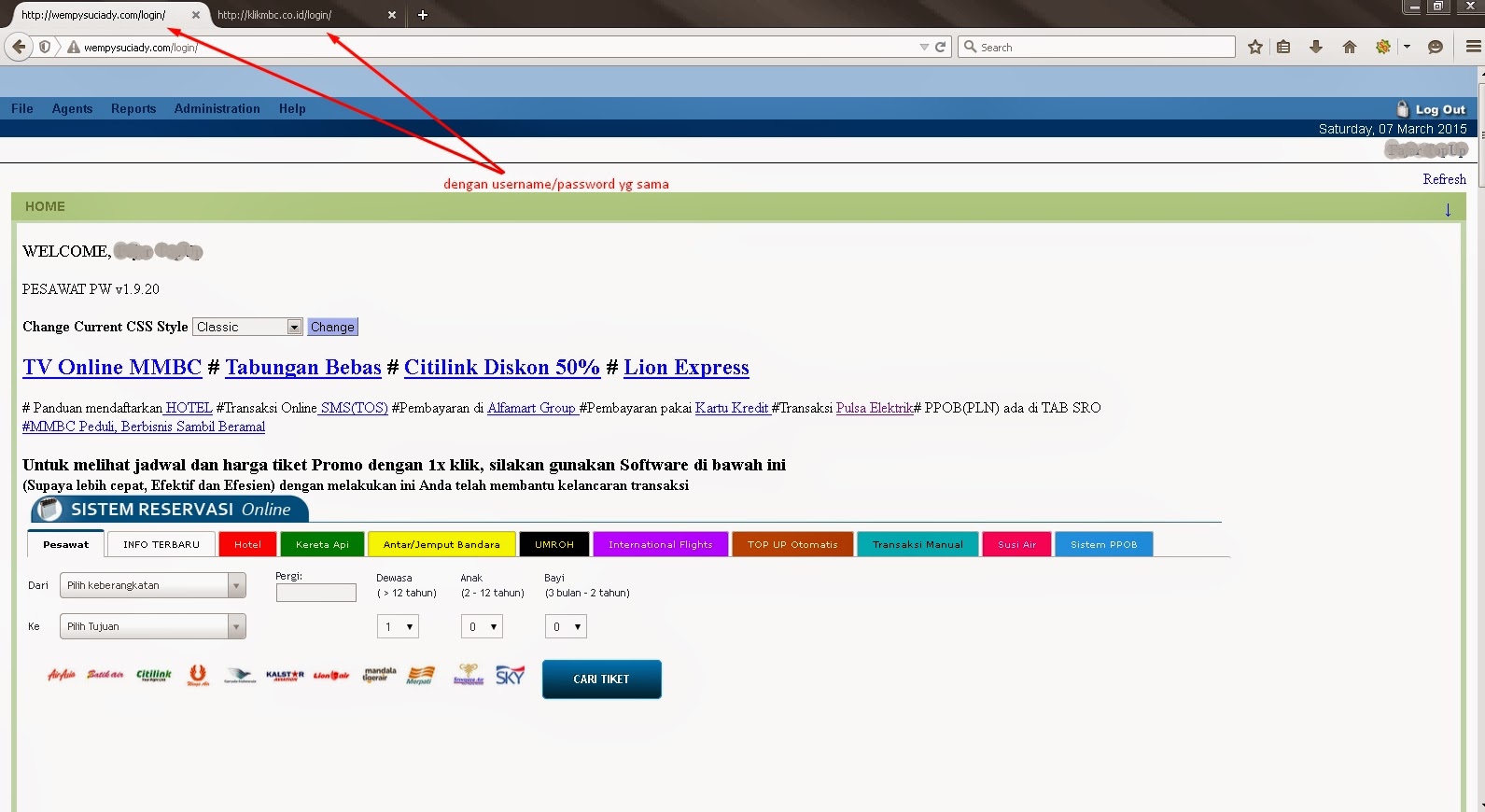Select the Pesawat tab
Screen dimensions: 1485x812
pyautogui.click(x=65, y=544)
